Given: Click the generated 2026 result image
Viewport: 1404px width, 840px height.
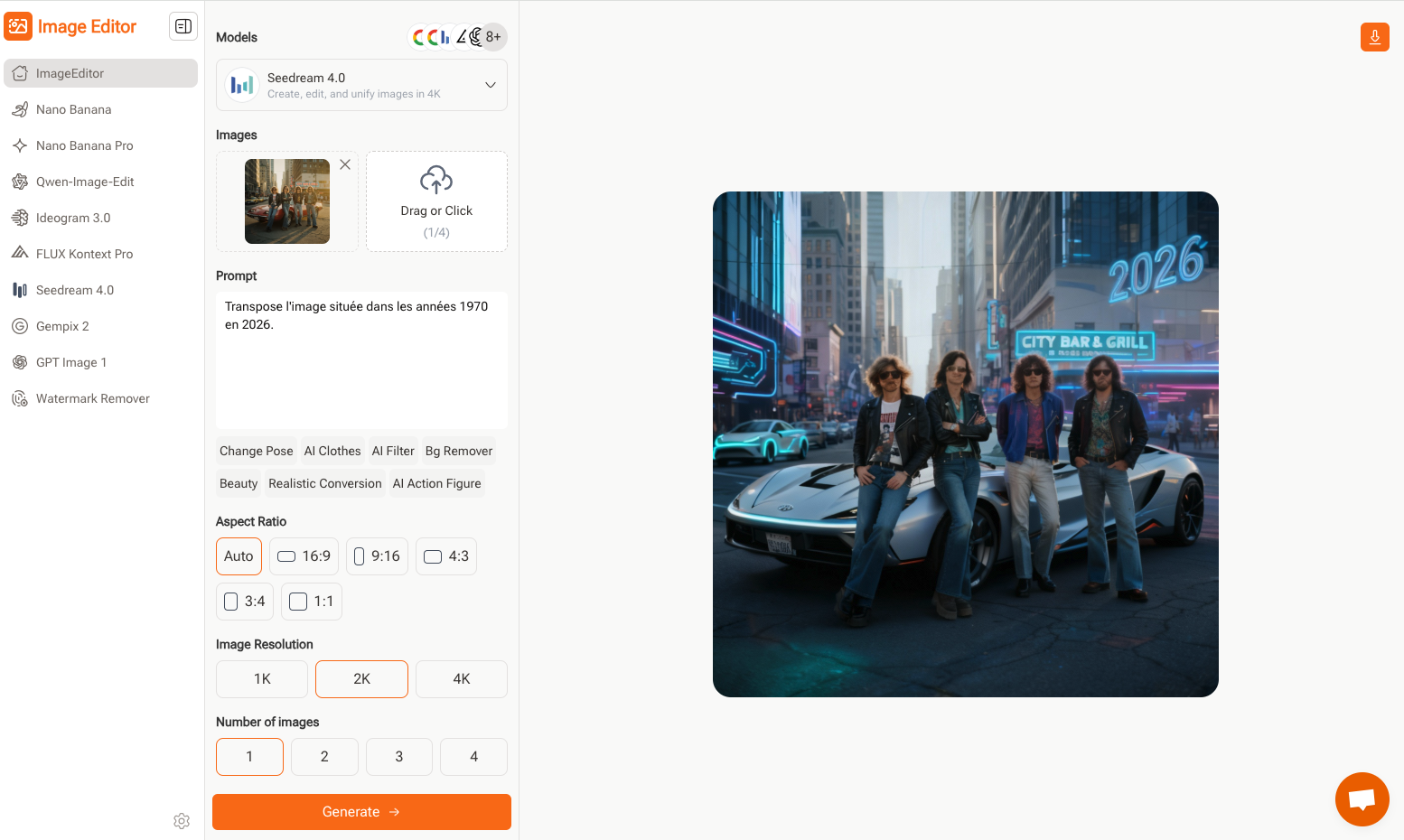Looking at the screenshot, I should point(965,444).
